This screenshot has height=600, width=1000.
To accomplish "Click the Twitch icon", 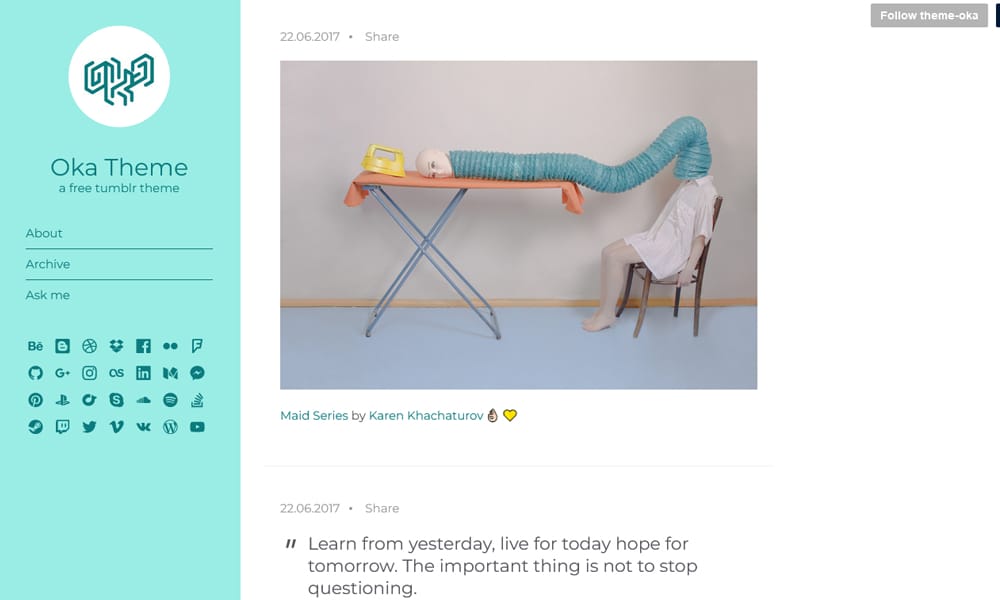I will [x=62, y=427].
